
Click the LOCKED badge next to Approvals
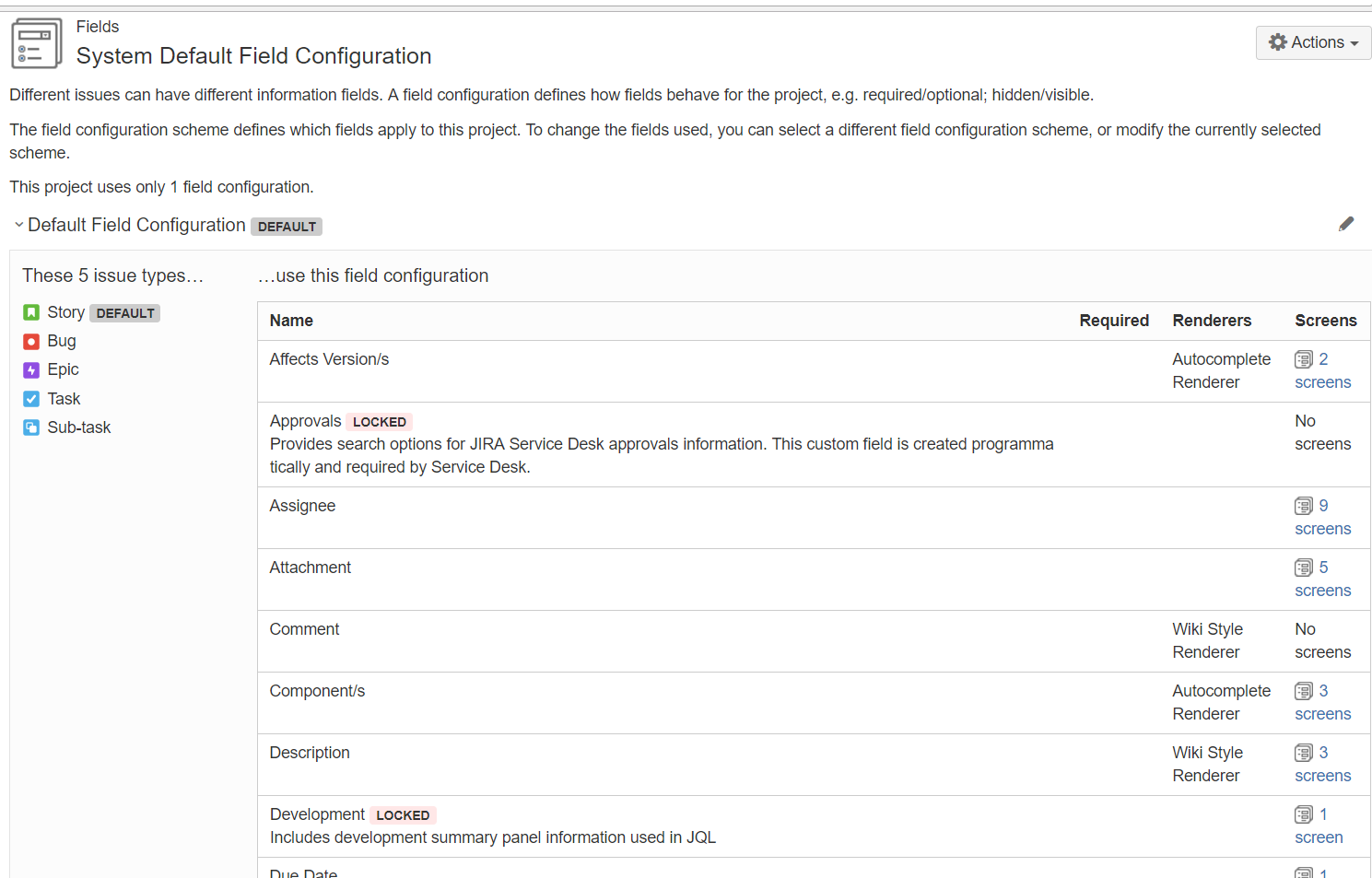[380, 422]
